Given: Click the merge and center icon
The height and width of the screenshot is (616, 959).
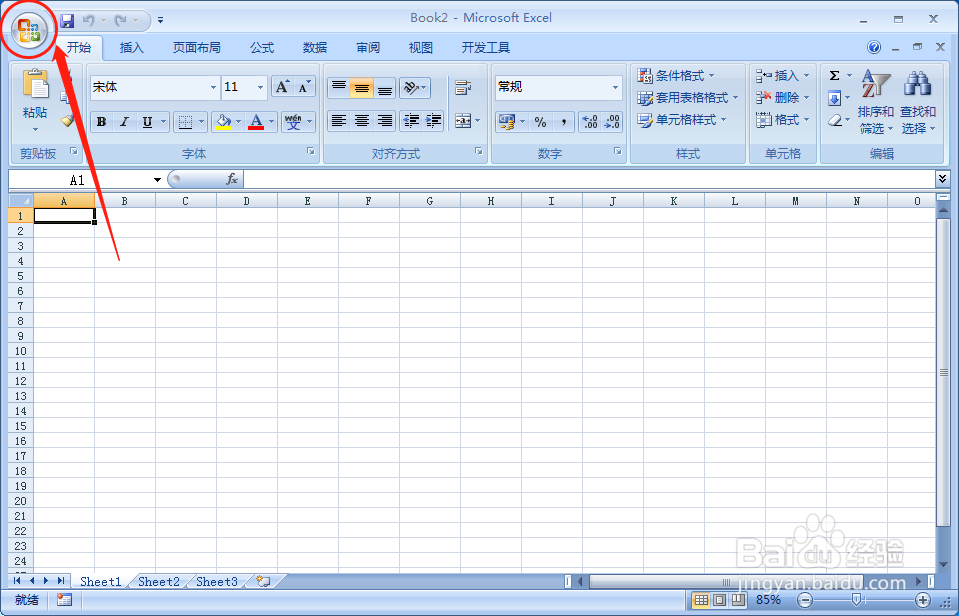Looking at the screenshot, I should pyautogui.click(x=463, y=121).
